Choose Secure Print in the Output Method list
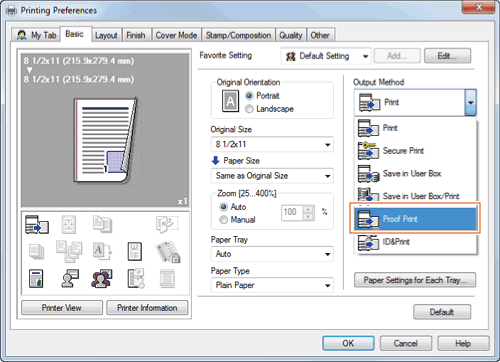Viewport: 500px width, 362px height. point(415,151)
